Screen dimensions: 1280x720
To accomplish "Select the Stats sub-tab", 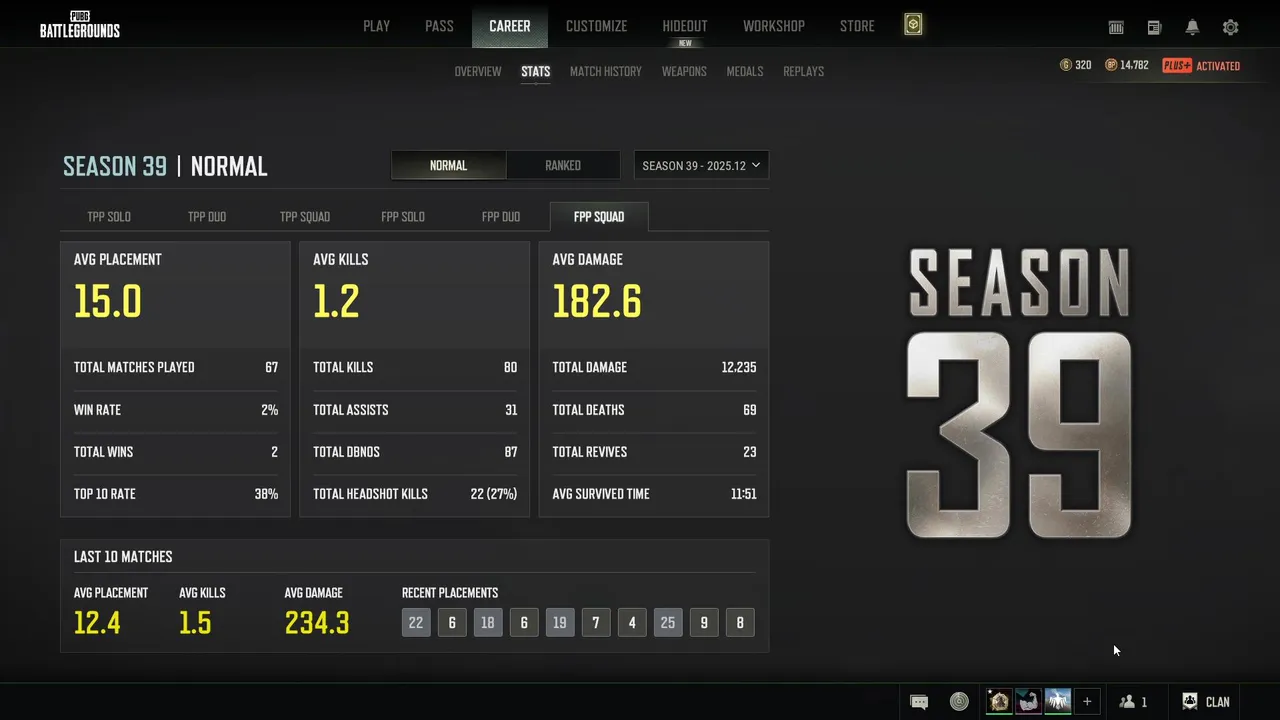I will (x=536, y=72).
